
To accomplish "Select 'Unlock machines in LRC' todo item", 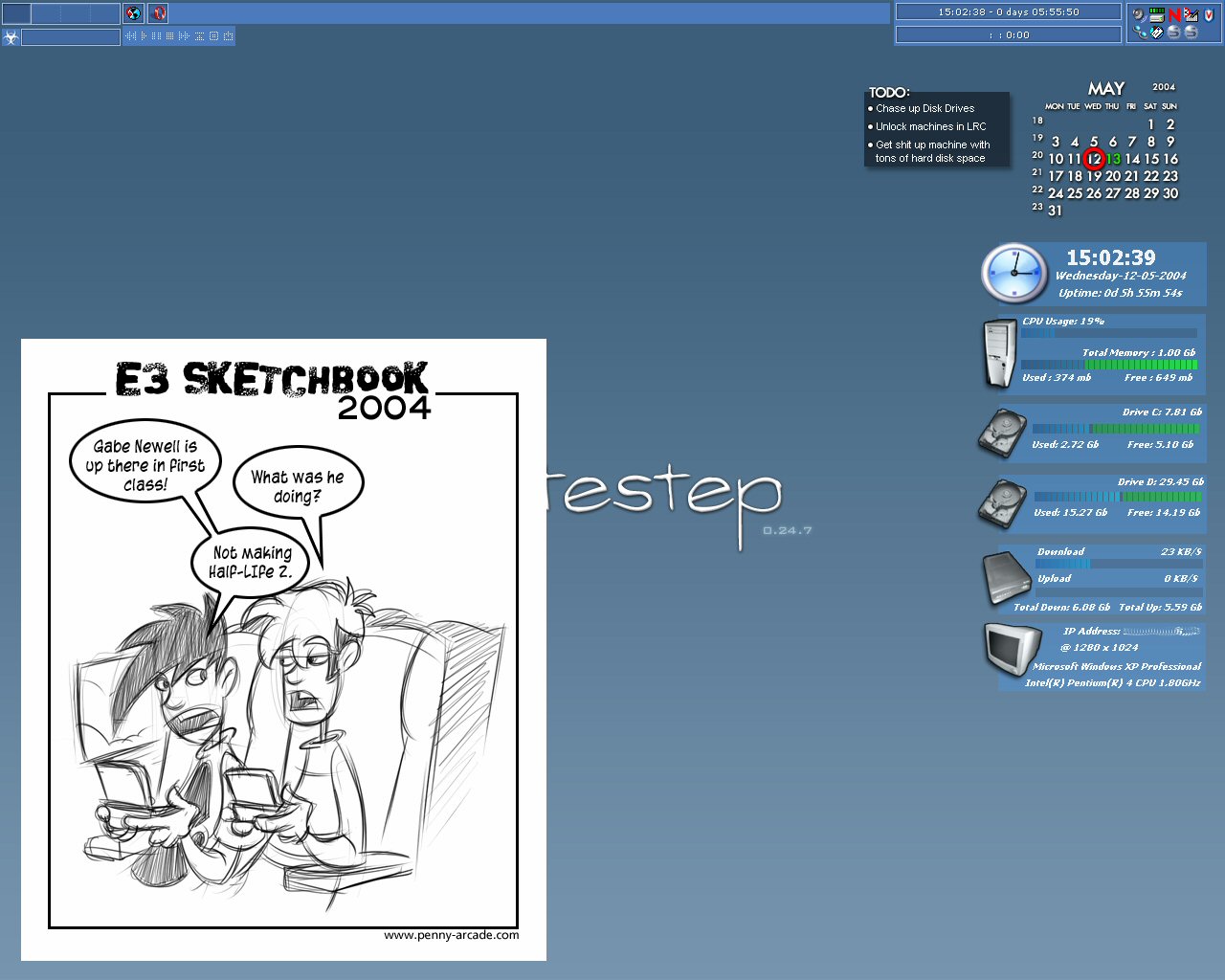I will coord(930,126).
